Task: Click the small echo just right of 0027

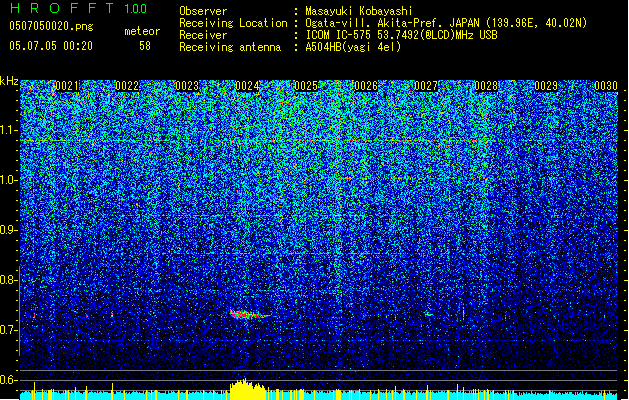Action: pos(428,314)
